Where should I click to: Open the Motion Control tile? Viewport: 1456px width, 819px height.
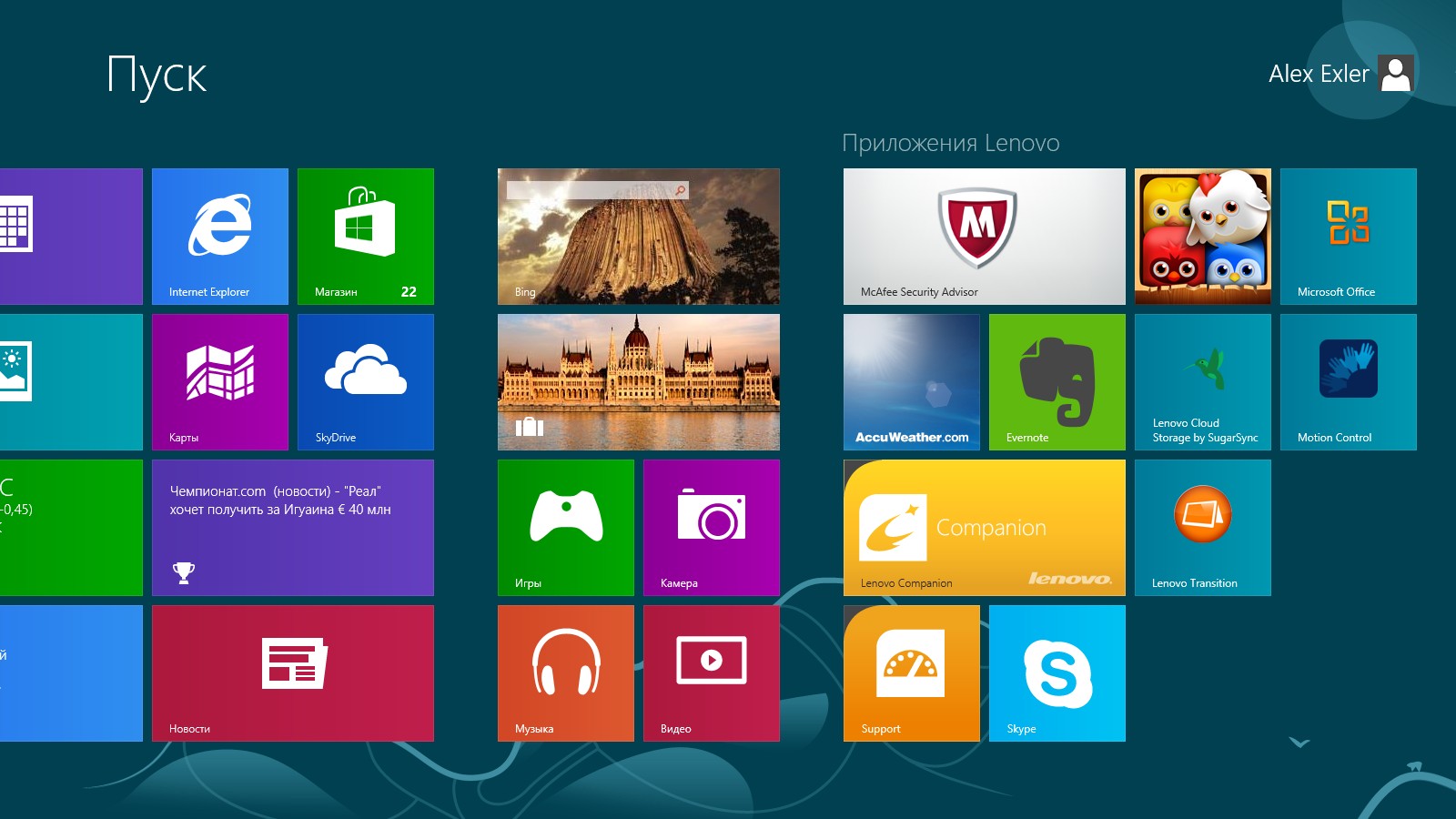(x=1349, y=382)
